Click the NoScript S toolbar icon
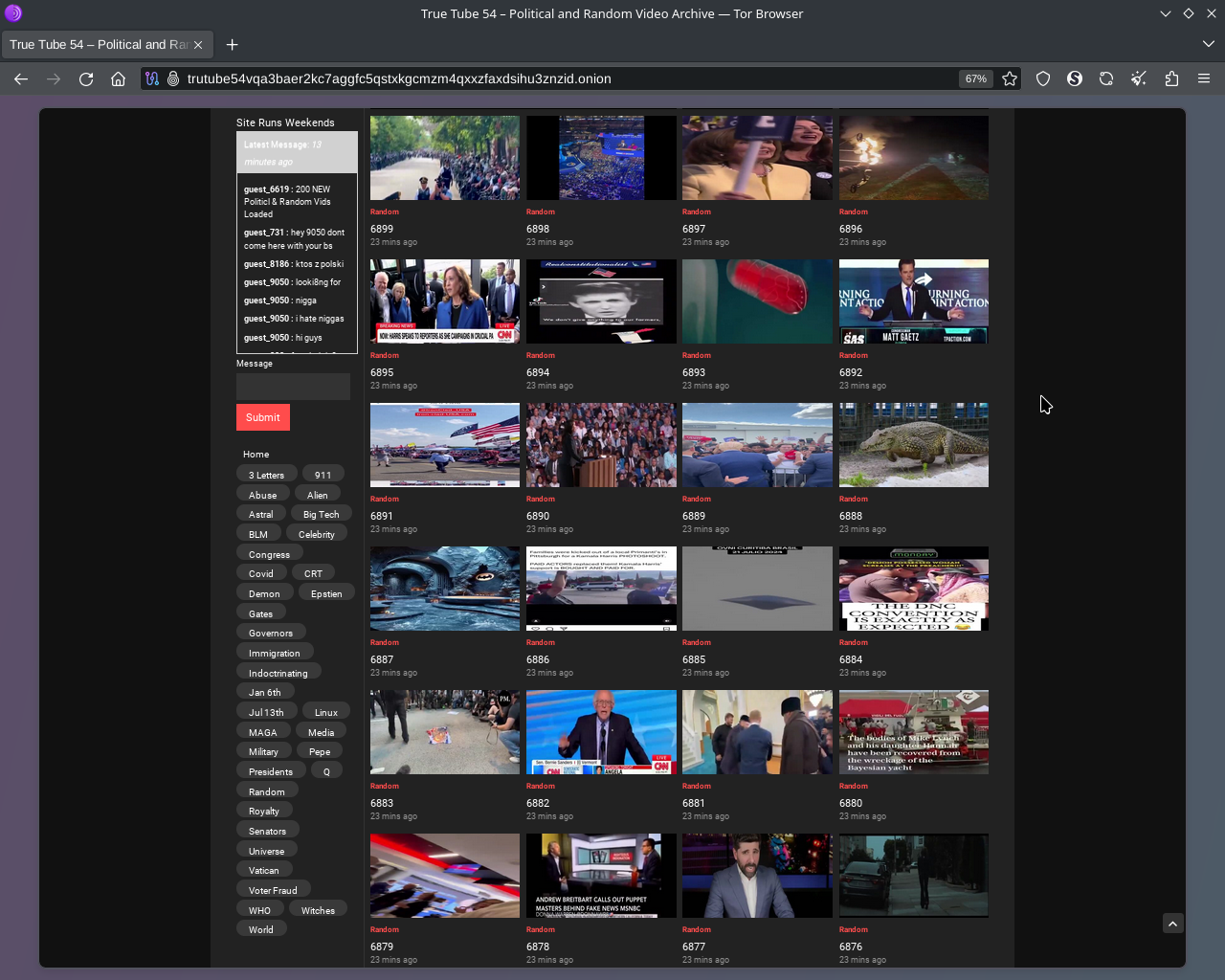Image resolution: width=1225 pixels, height=980 pixels. pyautogui.click(x=1075, y=78)
